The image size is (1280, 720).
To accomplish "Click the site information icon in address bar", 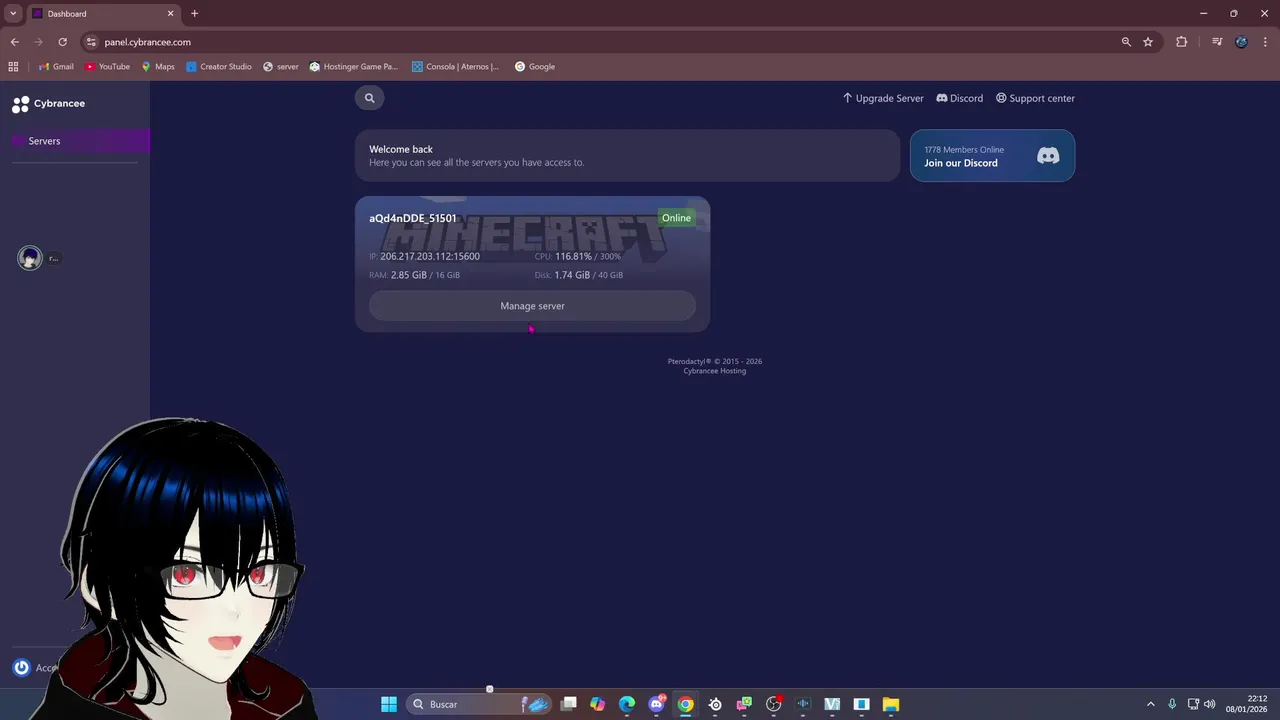I will [91, 42].
